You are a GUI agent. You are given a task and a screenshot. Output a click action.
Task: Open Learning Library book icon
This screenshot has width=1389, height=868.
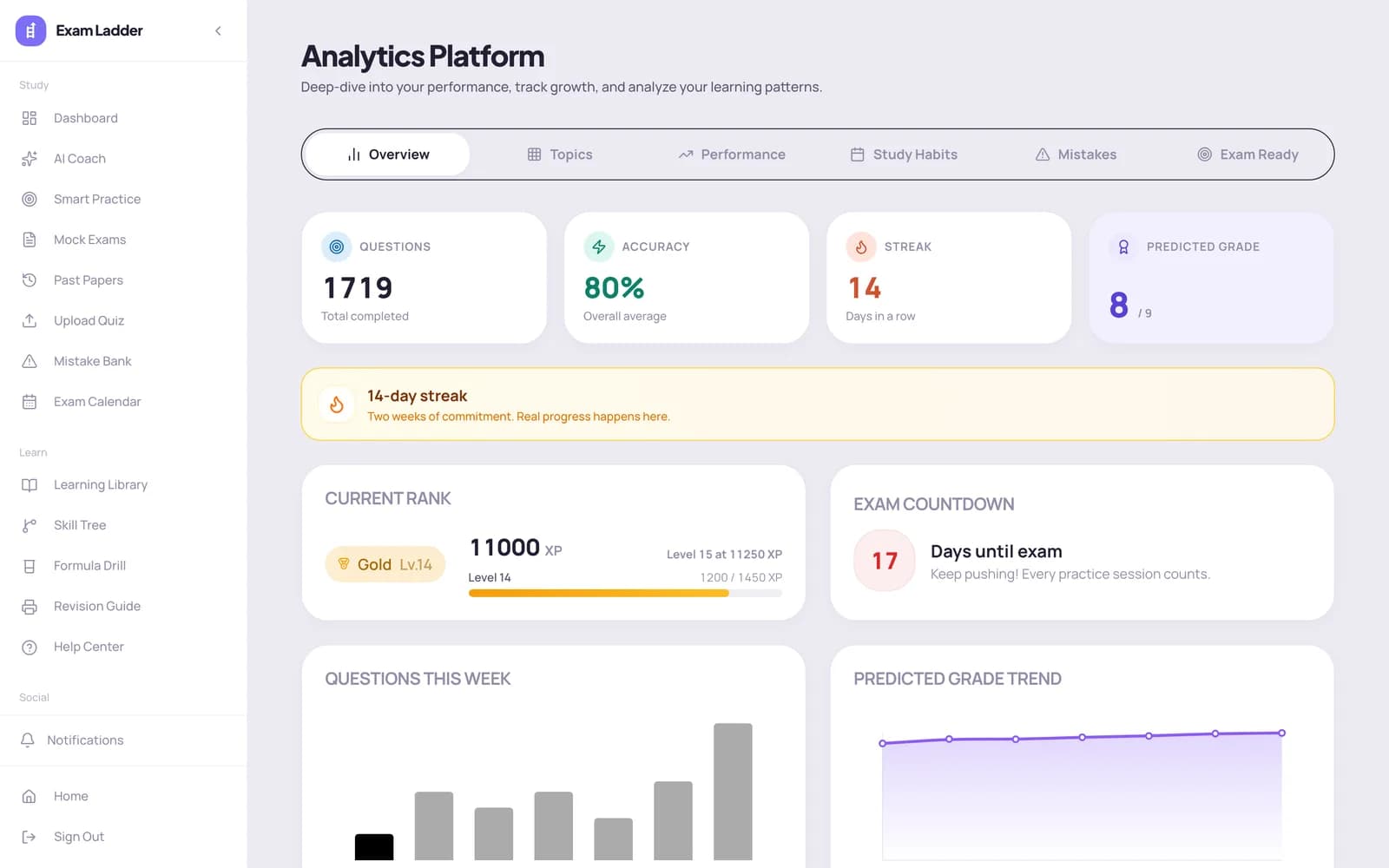(x=30, y=484)
